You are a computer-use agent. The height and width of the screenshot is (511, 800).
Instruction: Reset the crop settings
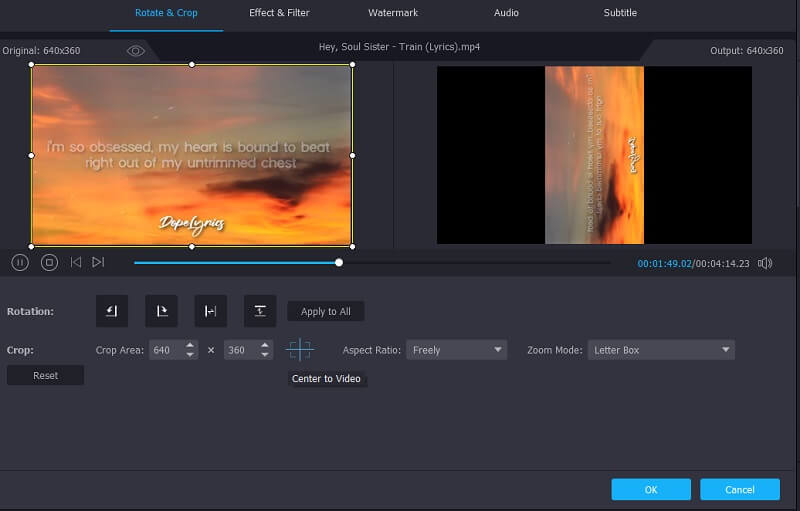[45, 376]
